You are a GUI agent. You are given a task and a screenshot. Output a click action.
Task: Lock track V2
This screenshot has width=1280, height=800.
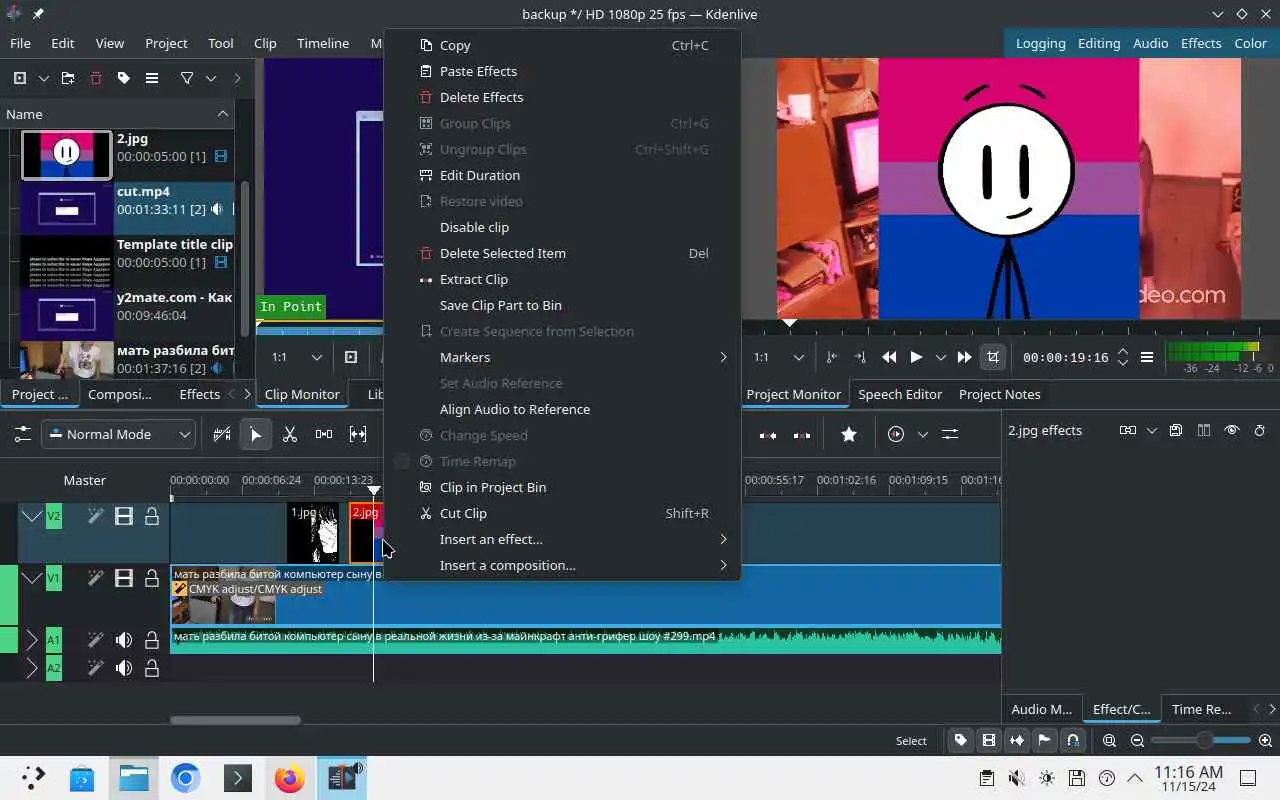pyautogui.click(x=152, y=516)
